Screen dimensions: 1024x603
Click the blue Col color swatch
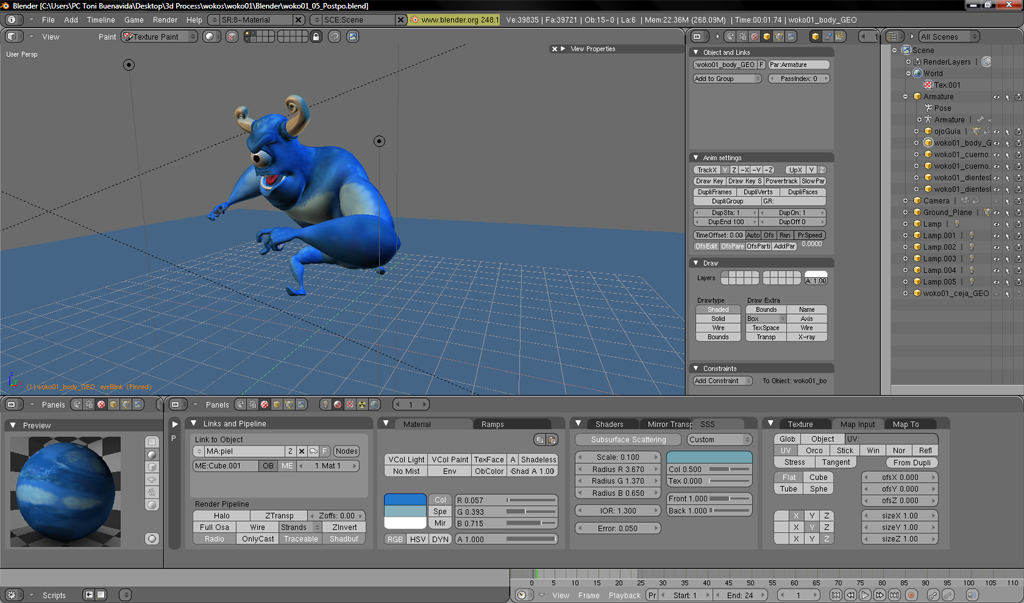[x=405, y=500]
